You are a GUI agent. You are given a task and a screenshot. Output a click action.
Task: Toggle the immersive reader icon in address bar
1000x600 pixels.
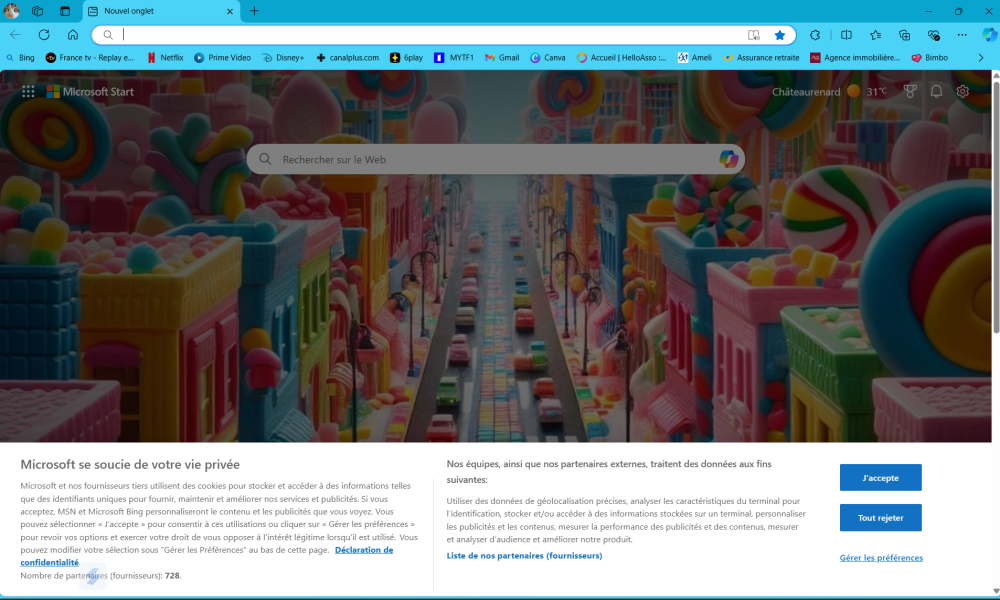754,35
